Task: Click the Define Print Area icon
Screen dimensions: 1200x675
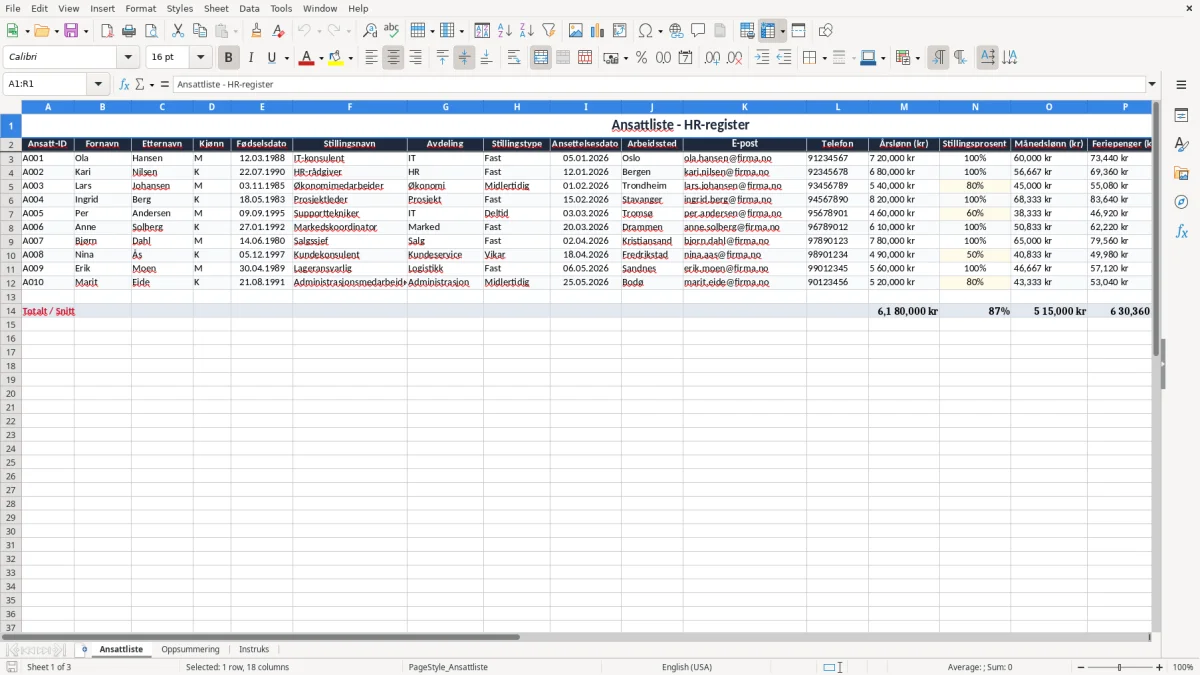Action: pos(746,31)
